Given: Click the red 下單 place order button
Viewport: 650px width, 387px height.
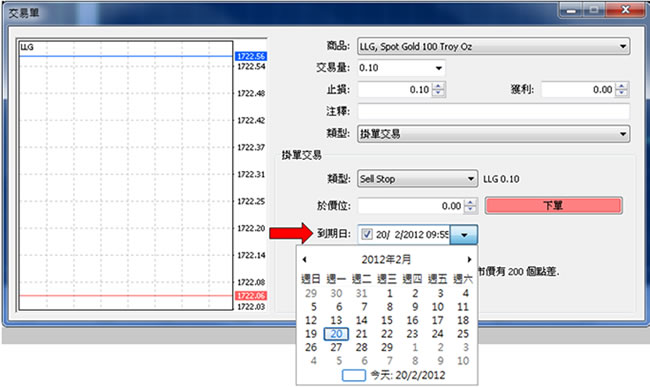Looking at the screenshot, I should coord(554,206).
